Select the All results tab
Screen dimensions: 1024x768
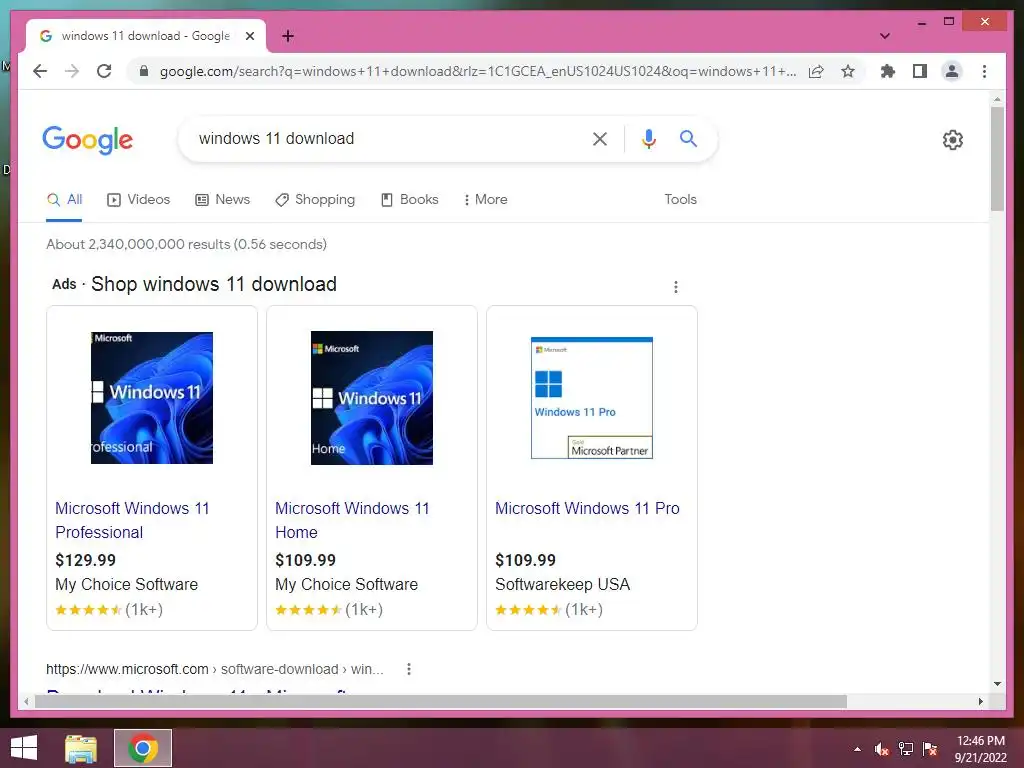65,200
